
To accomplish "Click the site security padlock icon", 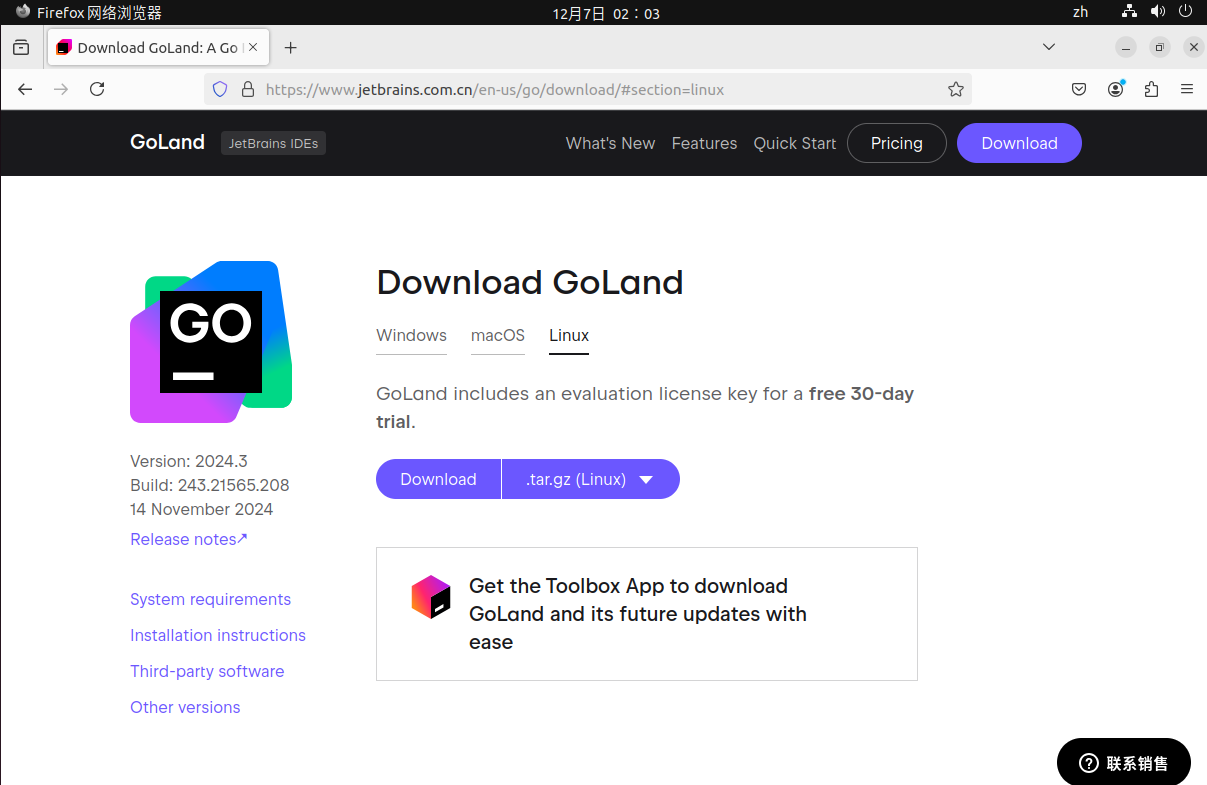I will (248, 89).
